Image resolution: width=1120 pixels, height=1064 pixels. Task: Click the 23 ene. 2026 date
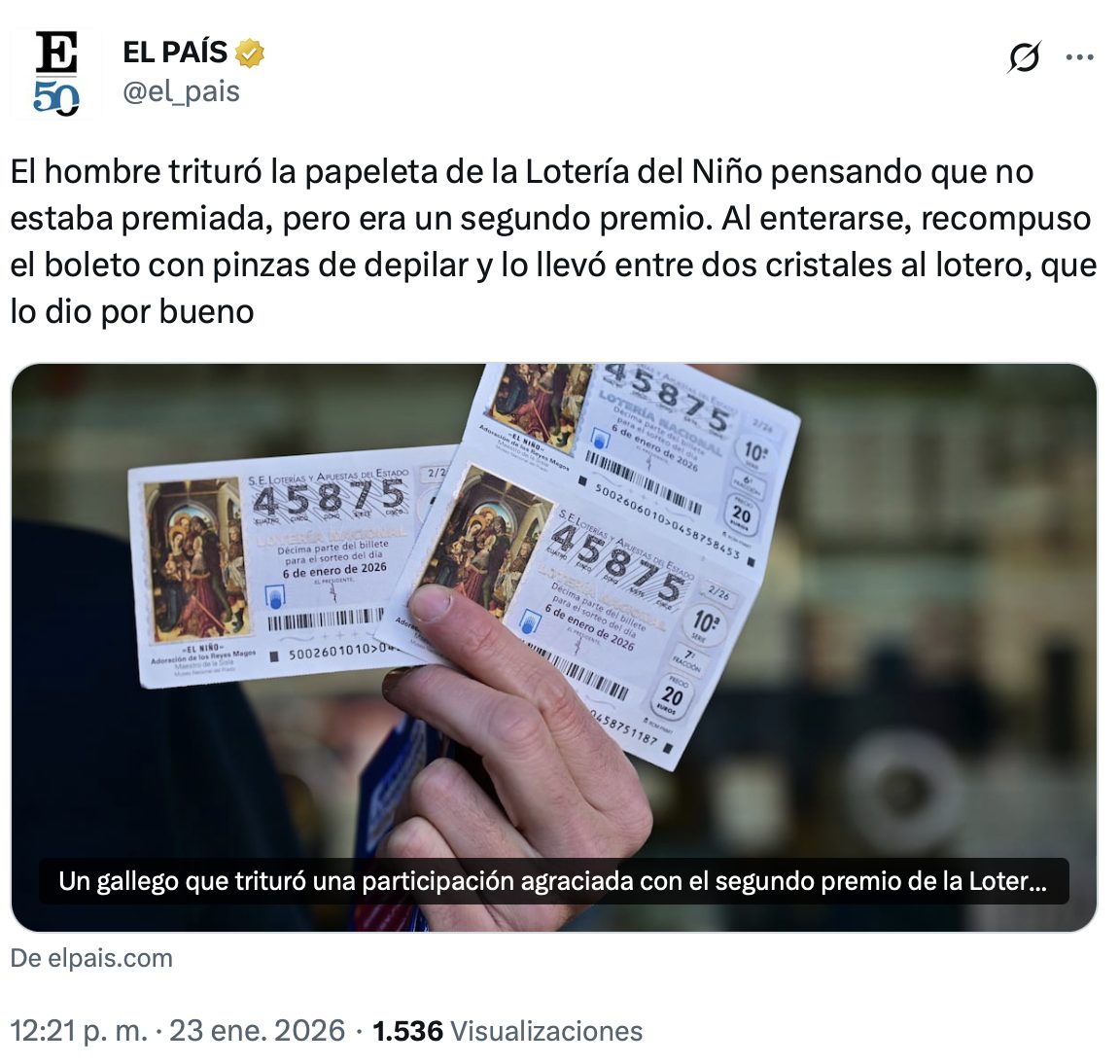point(257,1030)
